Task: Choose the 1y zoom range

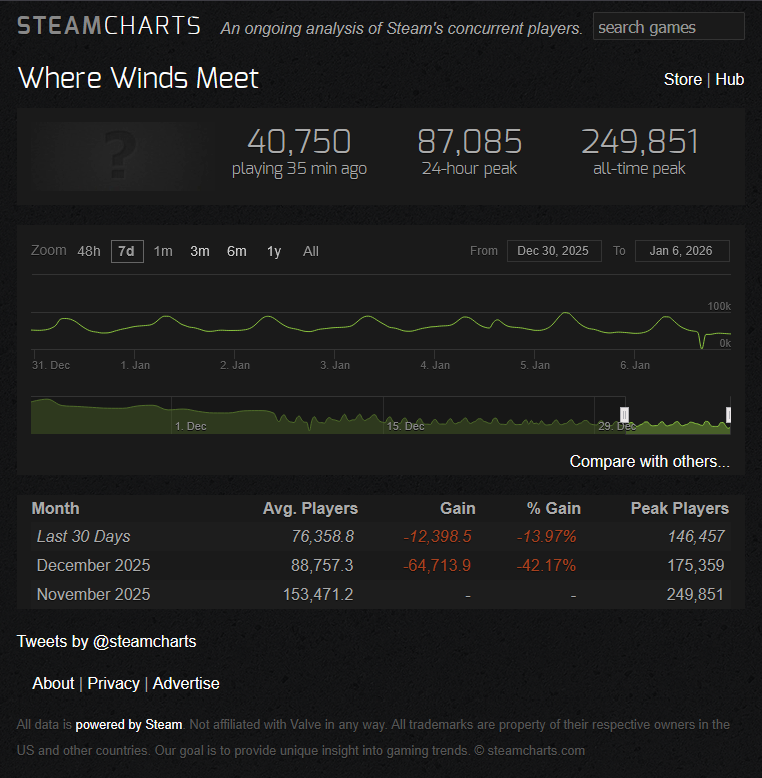Action: tap(274, 252)
